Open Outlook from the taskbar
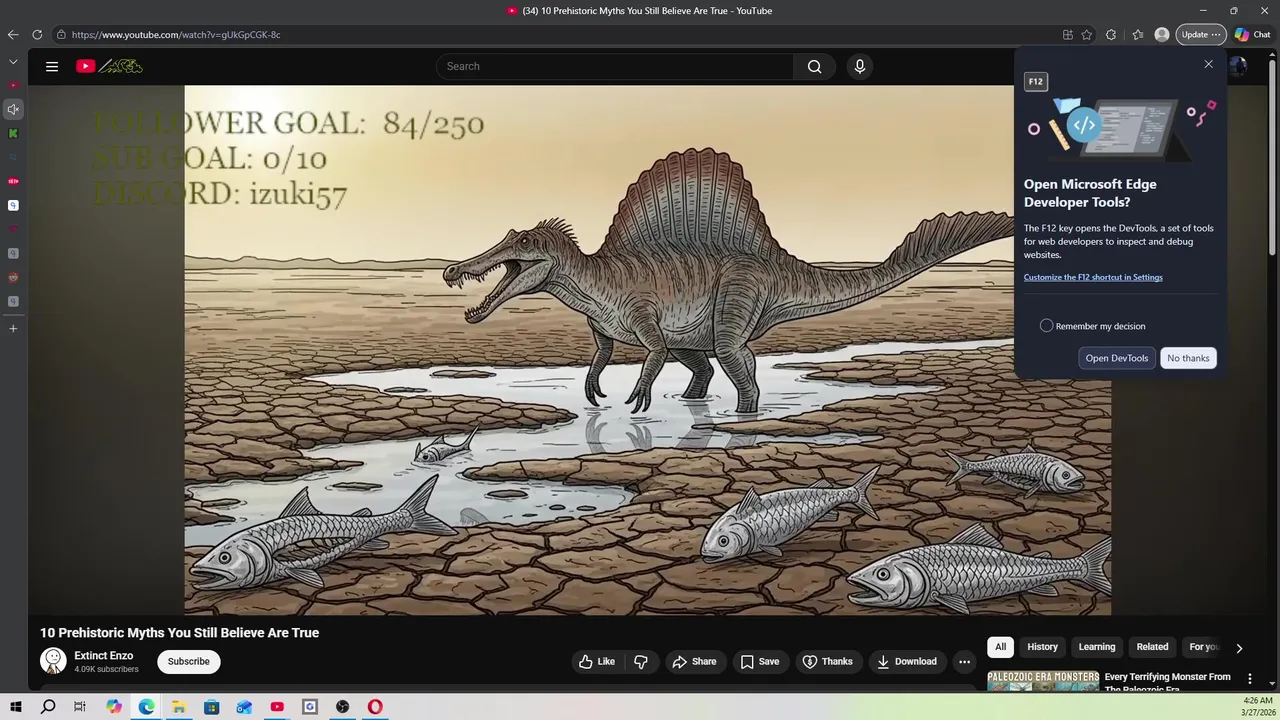This screenshot has width=1280, height=720. point(244,707)
